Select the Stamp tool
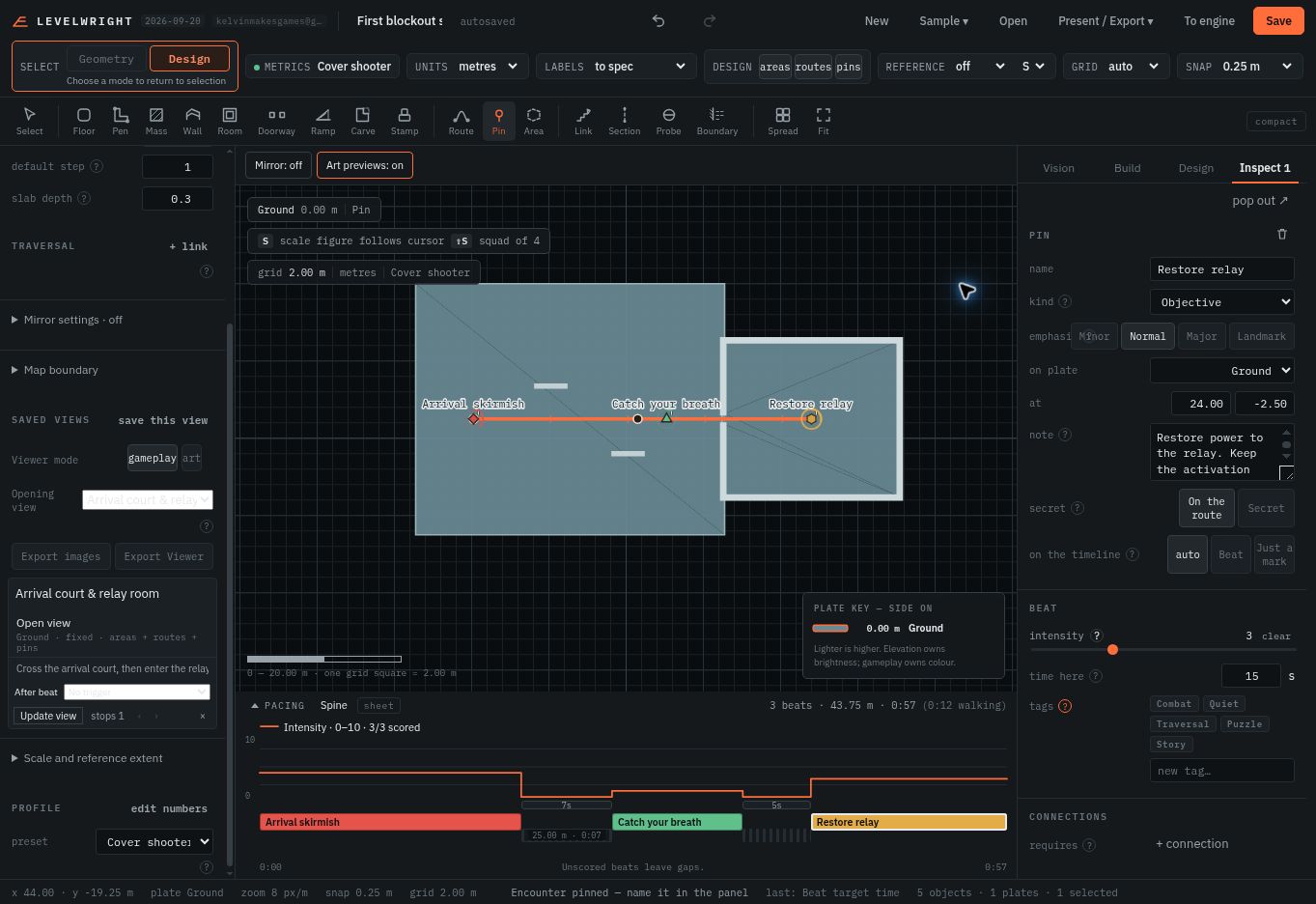 (x=405, y=122)
